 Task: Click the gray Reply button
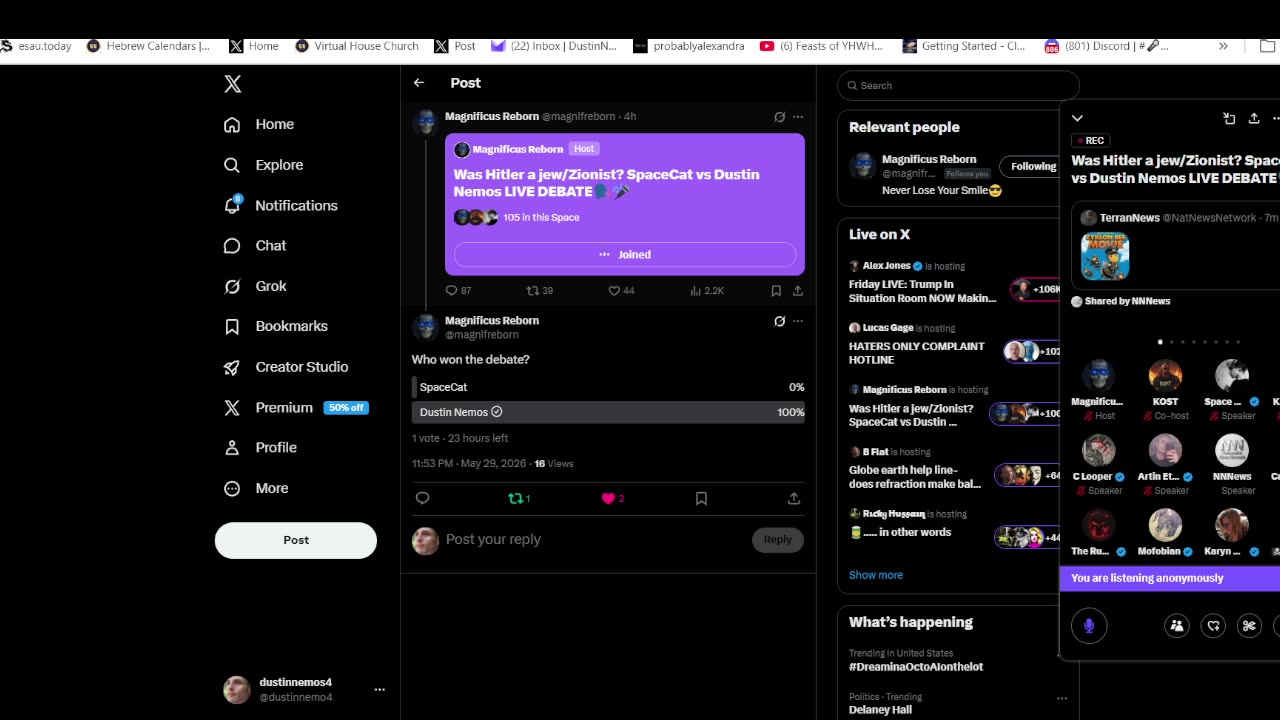click(x=777, y=540)
